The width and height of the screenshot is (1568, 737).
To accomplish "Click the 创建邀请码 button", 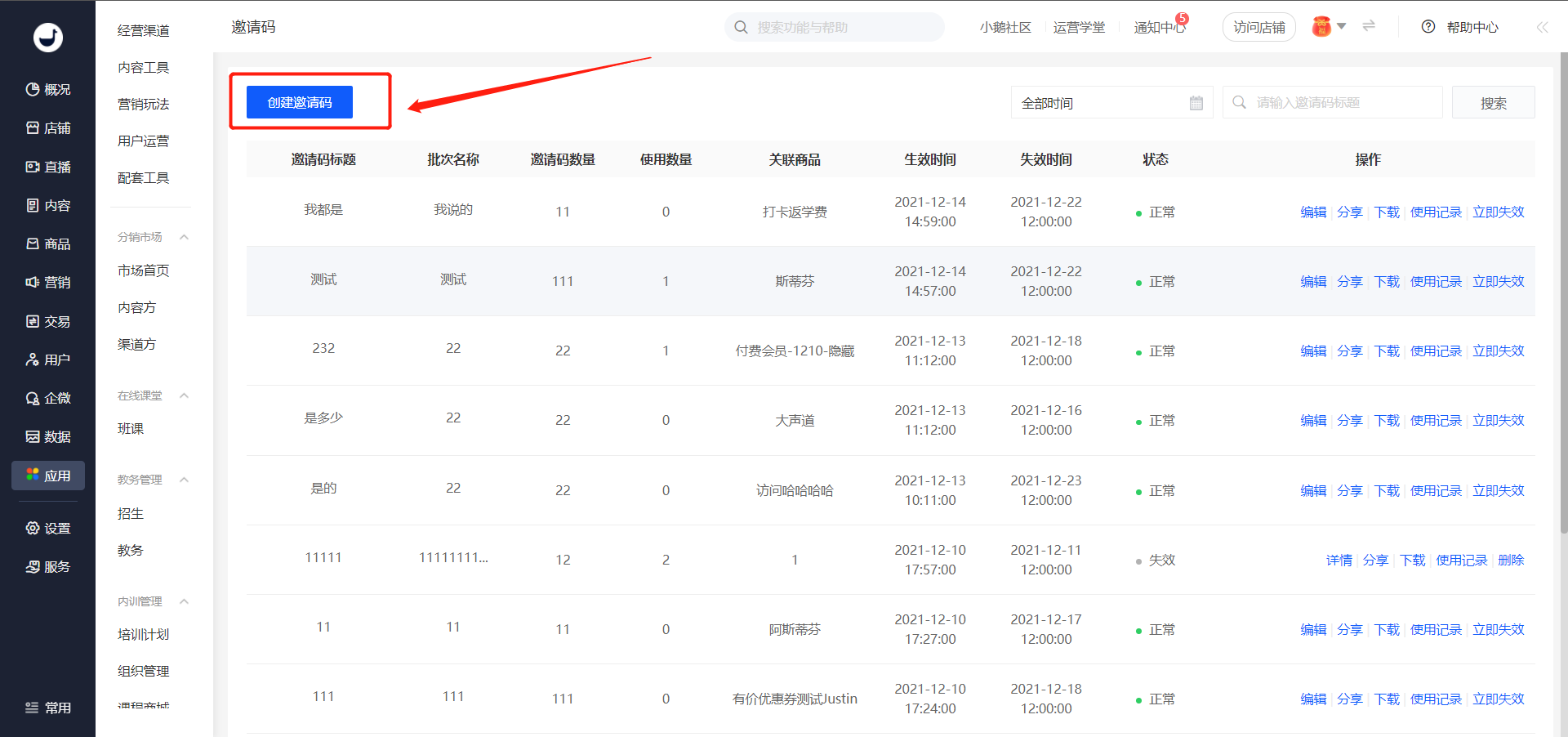I will point(300,102).
